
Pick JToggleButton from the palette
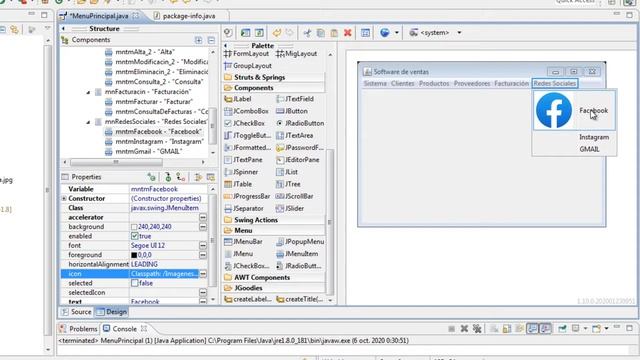(247, 136)
